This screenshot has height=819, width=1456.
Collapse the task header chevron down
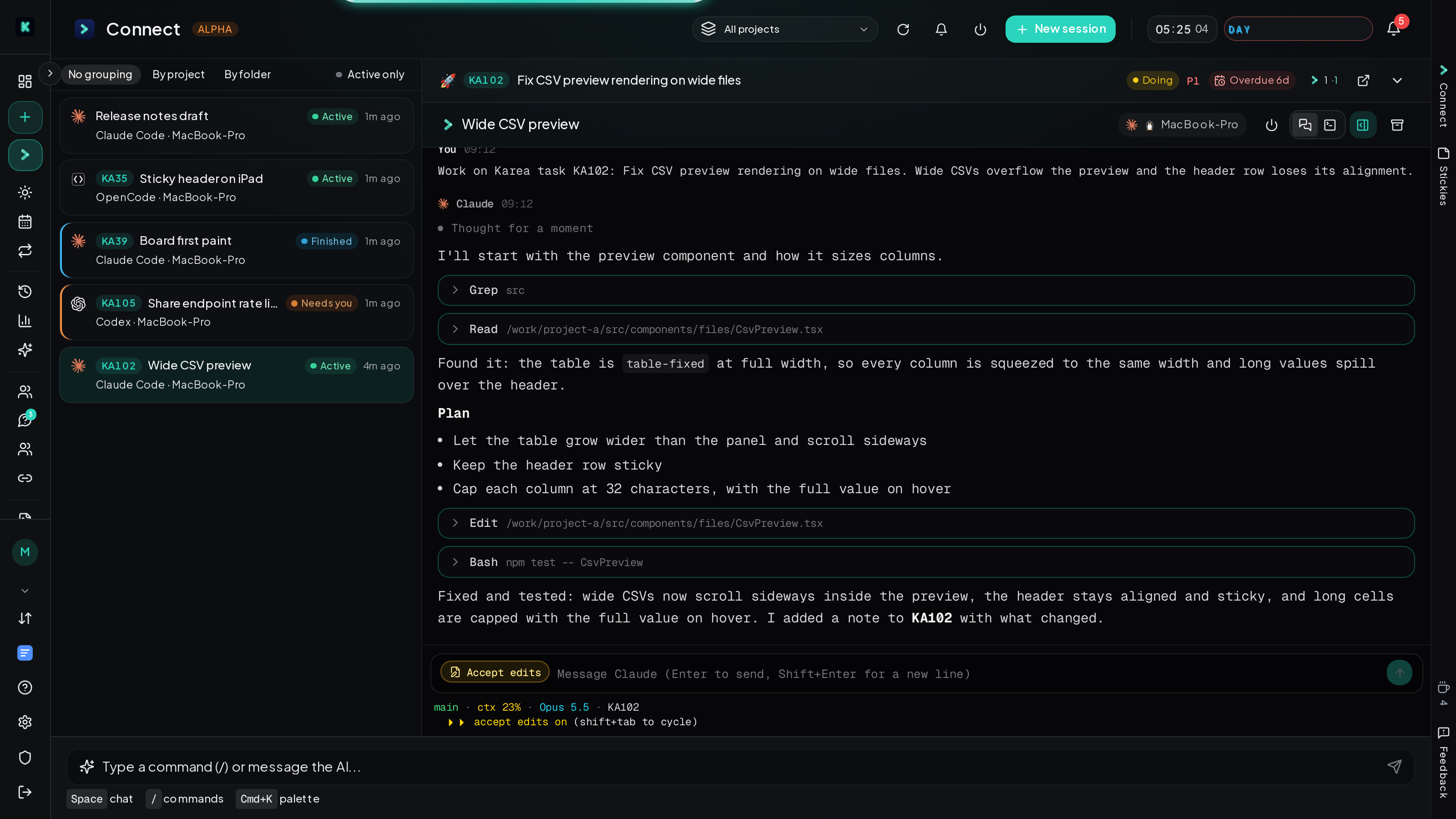(x=1397, y=80)
